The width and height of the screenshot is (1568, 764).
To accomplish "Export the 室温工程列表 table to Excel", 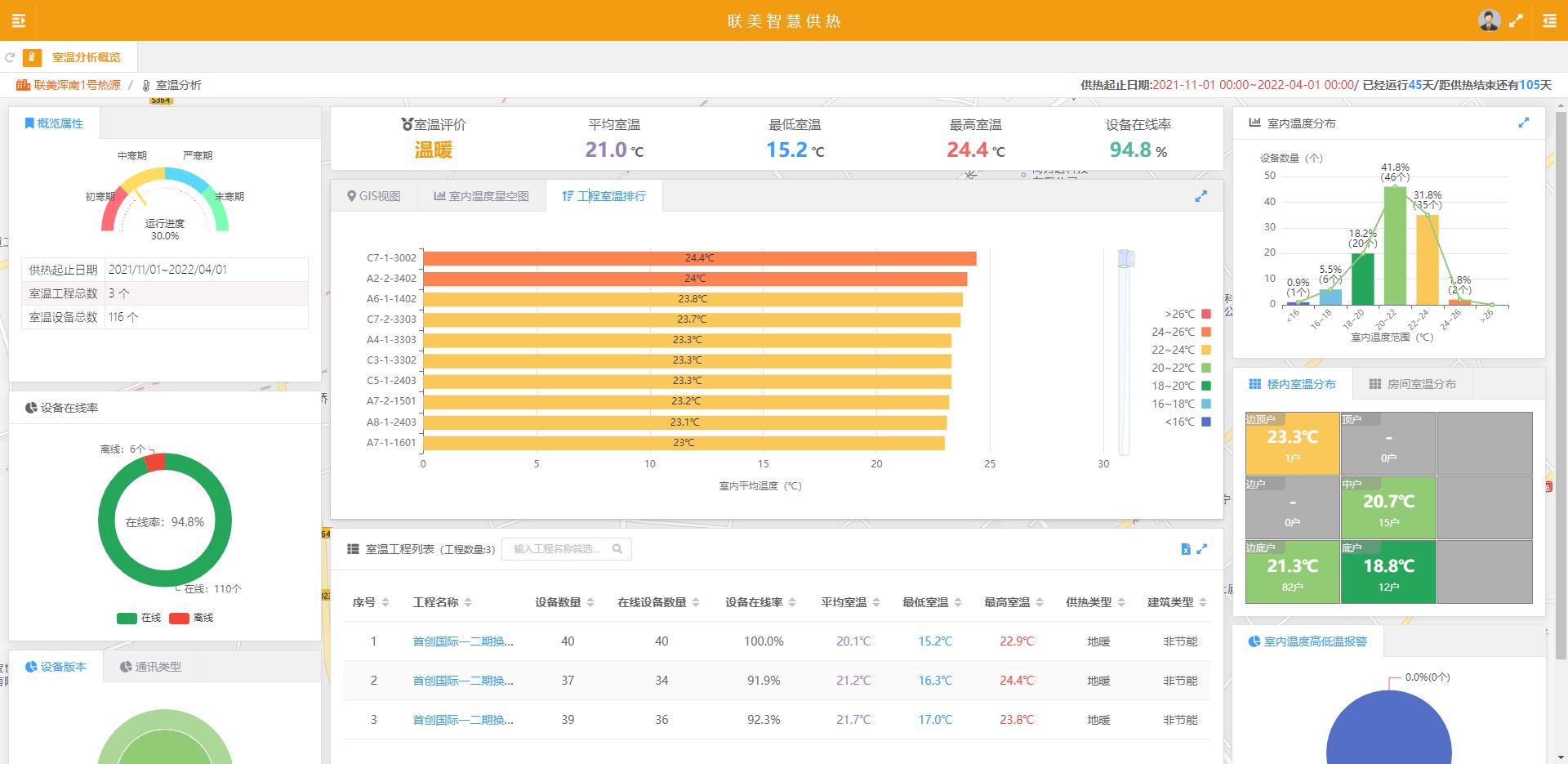I will [1186, 549].
